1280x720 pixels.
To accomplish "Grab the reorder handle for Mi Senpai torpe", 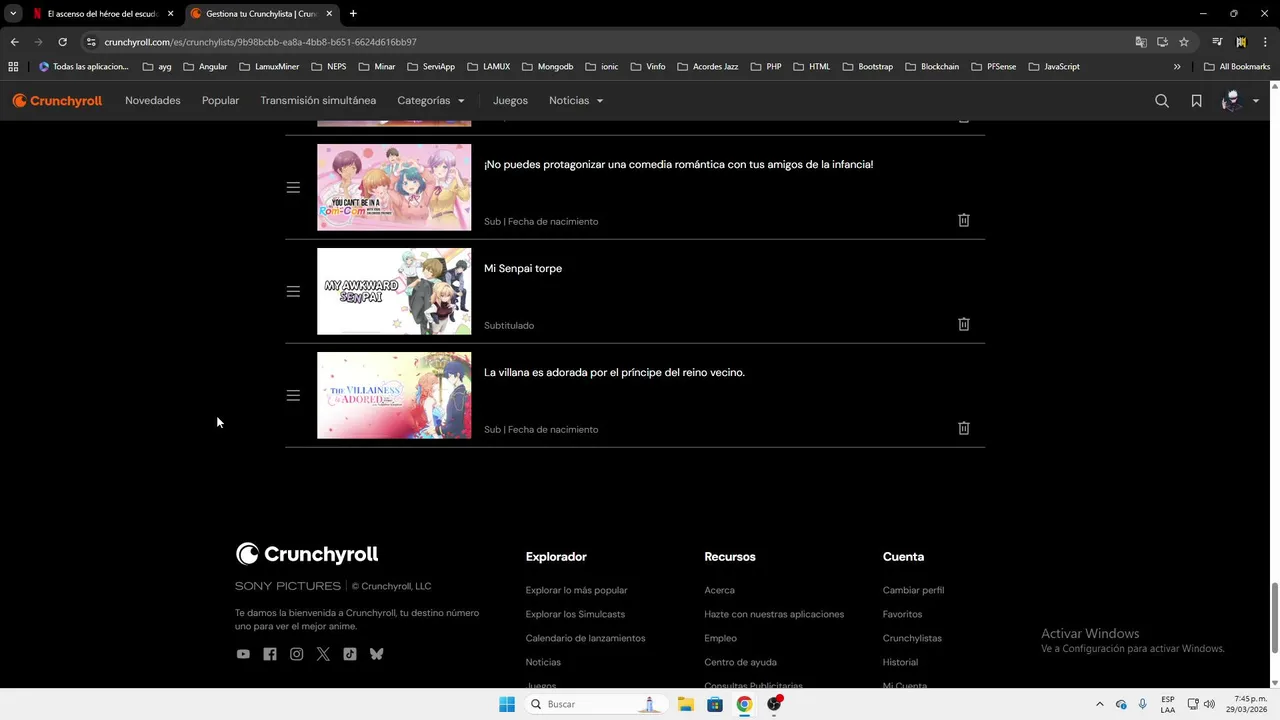I will click(x=293, y=292).
